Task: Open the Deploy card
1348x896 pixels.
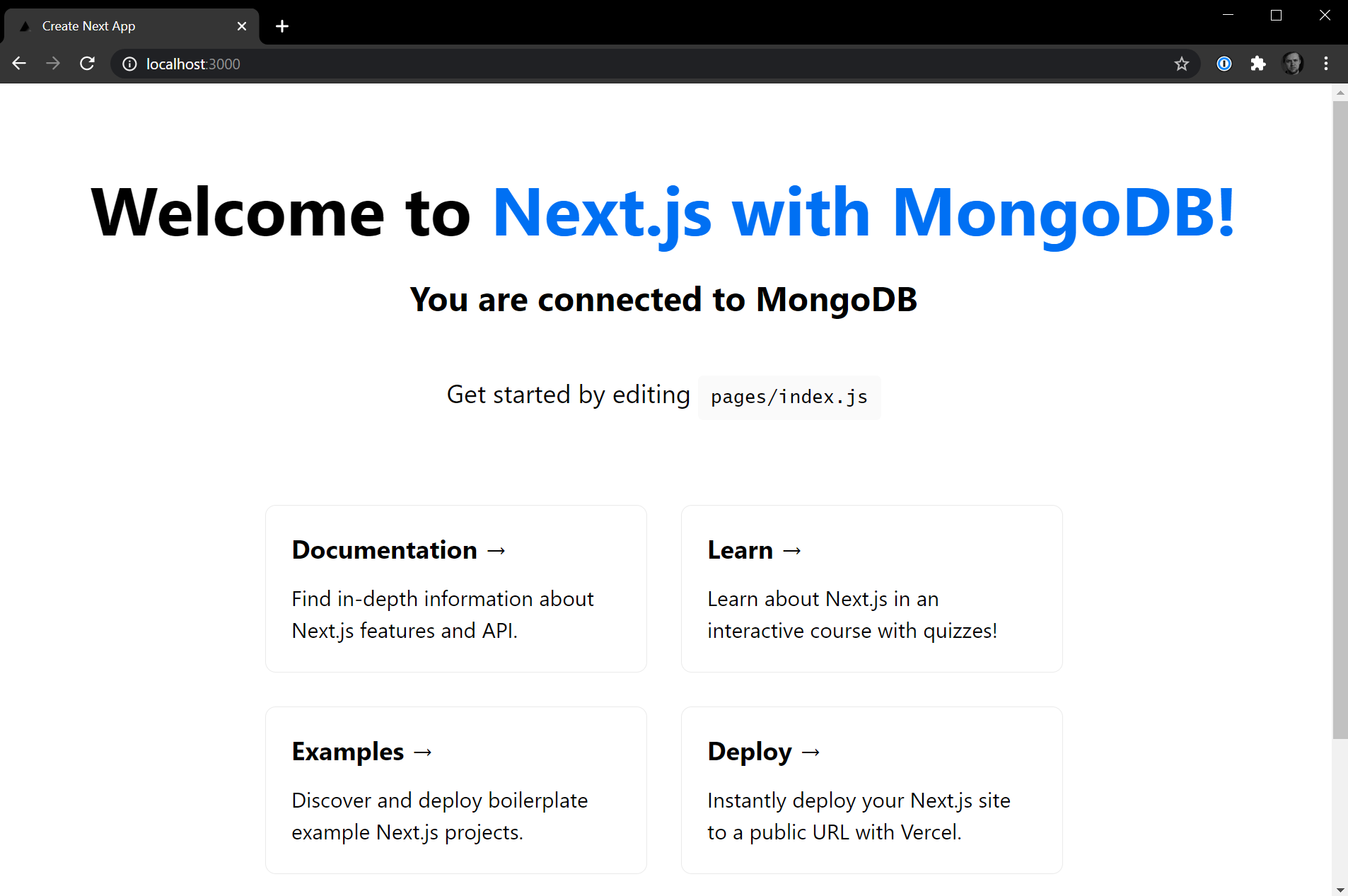Action: coord(872,790)
